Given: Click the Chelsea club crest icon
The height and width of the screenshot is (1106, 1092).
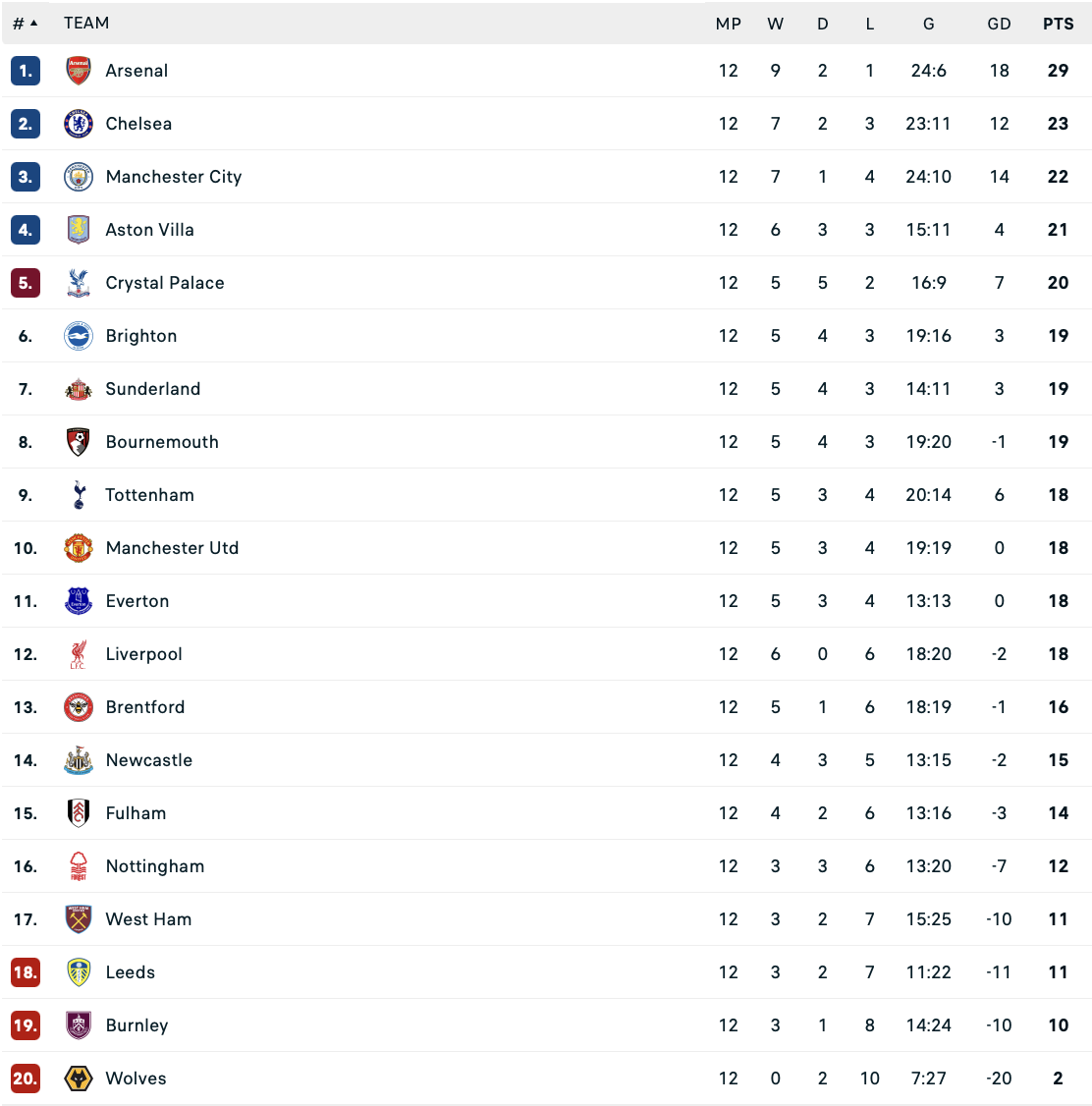Looking at the screenshot, I should point(79,124).
